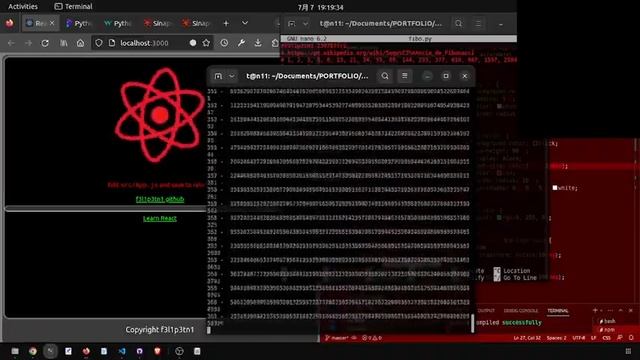The image size is (640, 360).
Task: Change the UTF-8 file encoding
Action: coord(579,338)
